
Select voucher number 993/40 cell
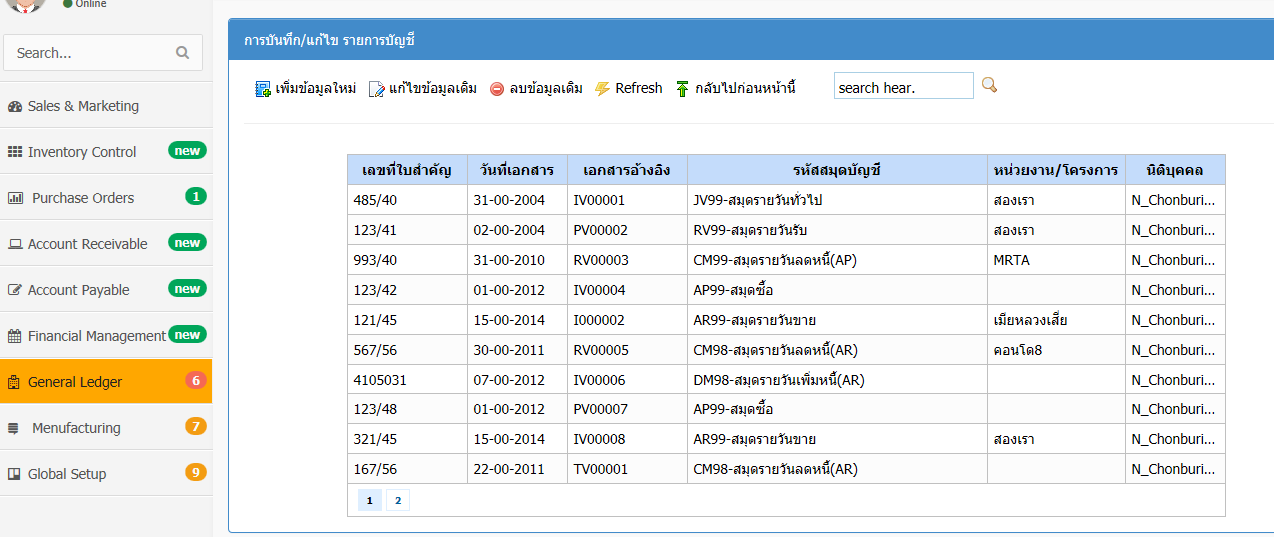(x=407, y=260)
